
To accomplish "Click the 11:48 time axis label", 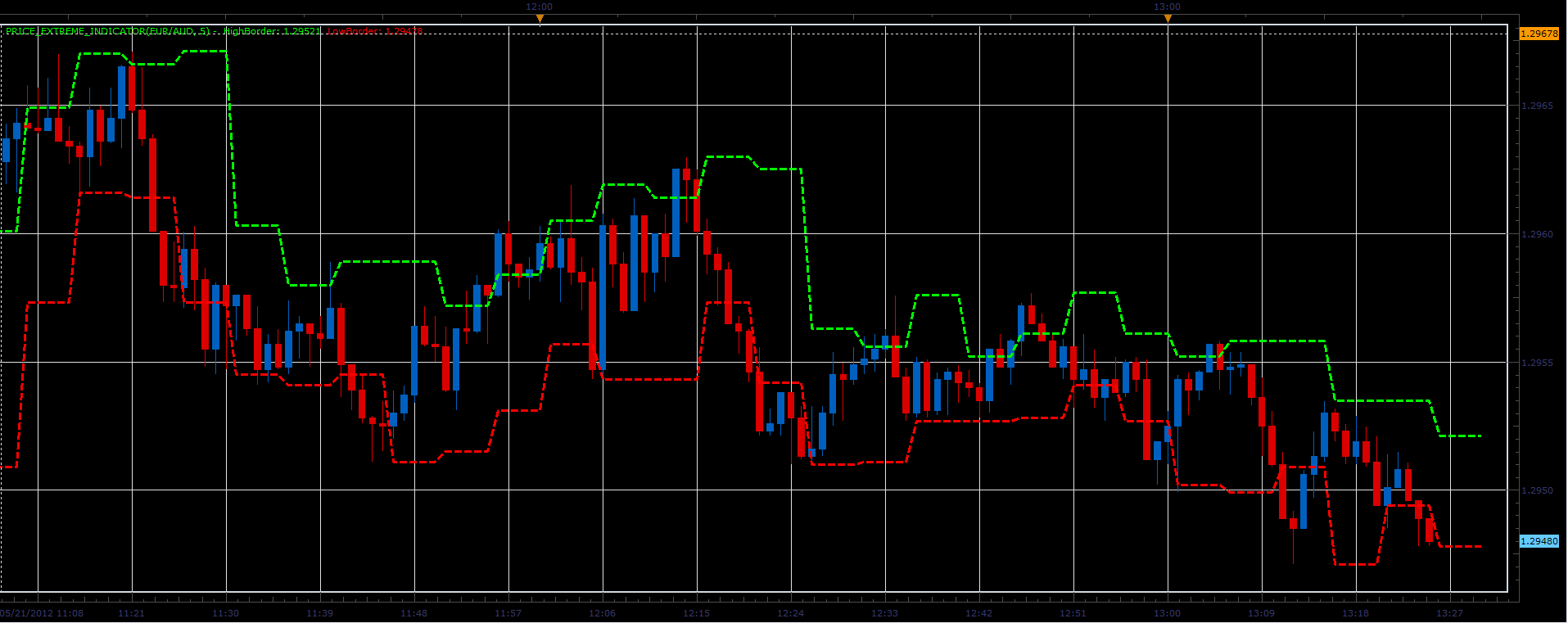I will (414, 613).
